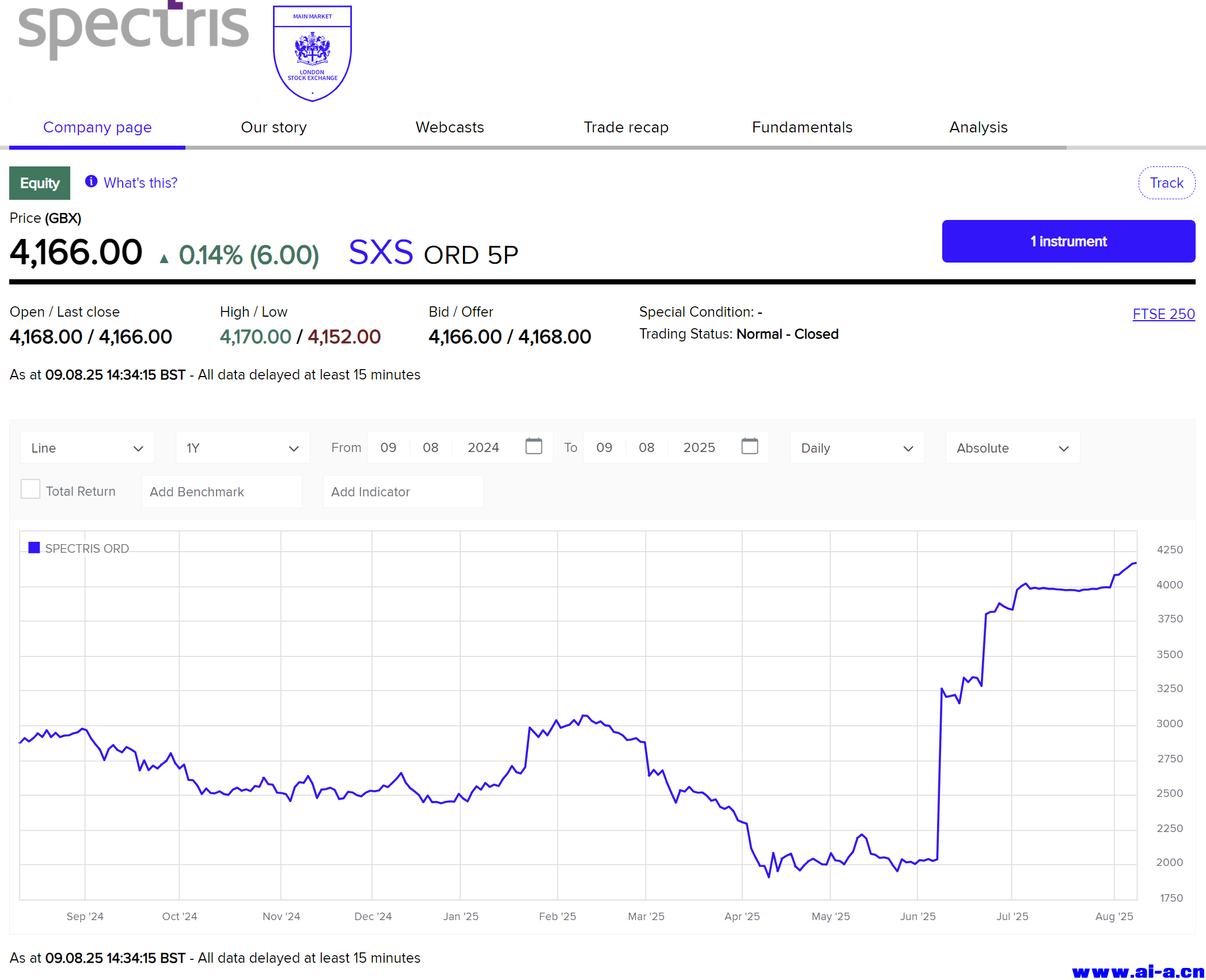Click the What's this? link

click(x=141, y=183)
